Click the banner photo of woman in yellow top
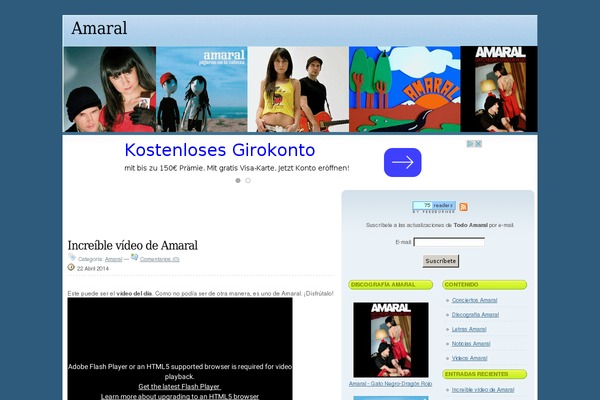600x400 pixels. pos(298,89)
